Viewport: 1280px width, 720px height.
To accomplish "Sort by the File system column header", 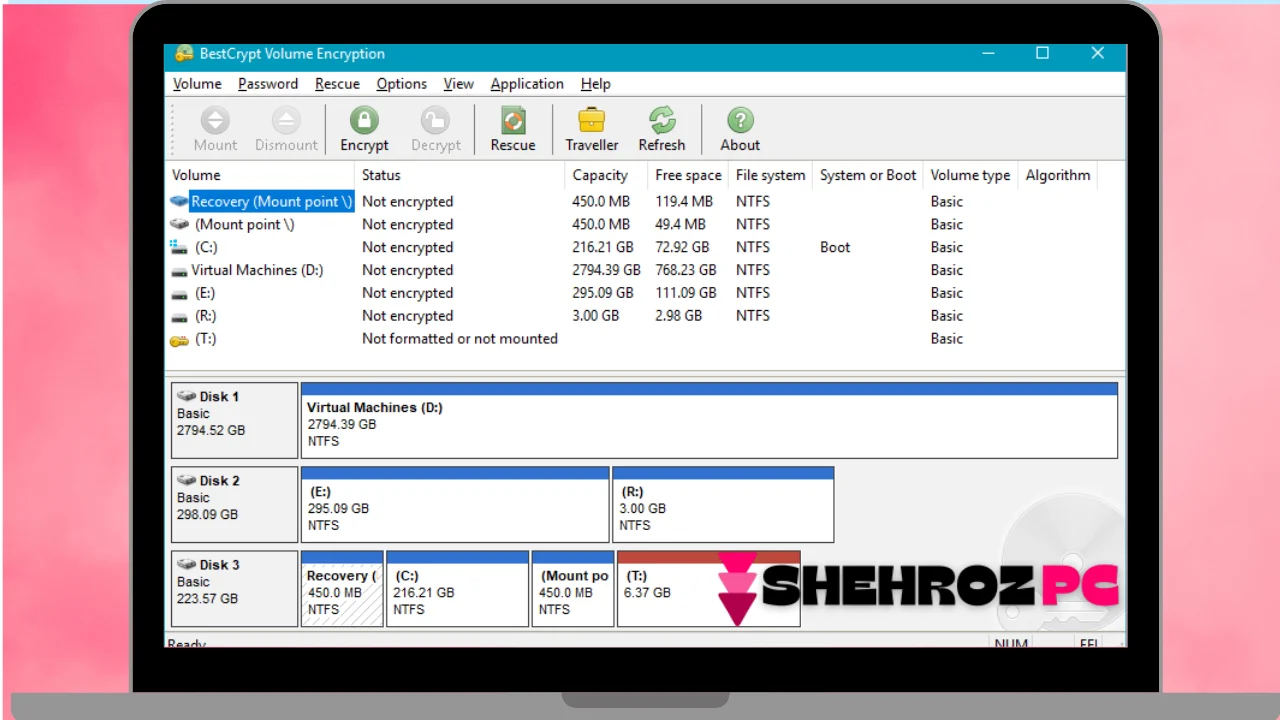I will point(771,175).
